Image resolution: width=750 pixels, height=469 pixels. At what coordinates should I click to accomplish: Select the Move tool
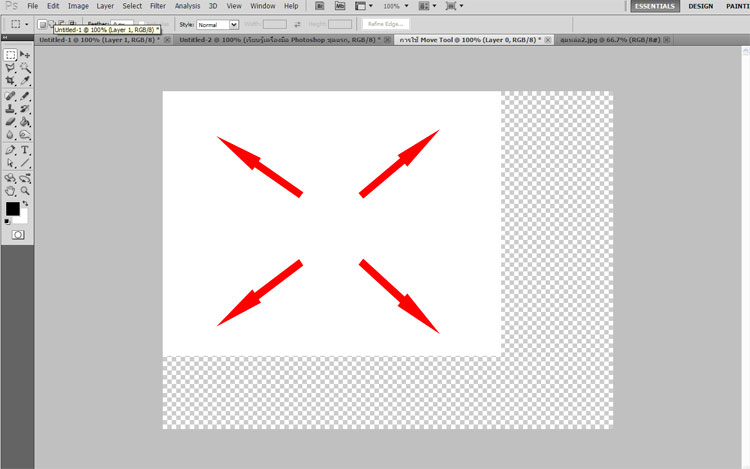click(x=25, y=55)
